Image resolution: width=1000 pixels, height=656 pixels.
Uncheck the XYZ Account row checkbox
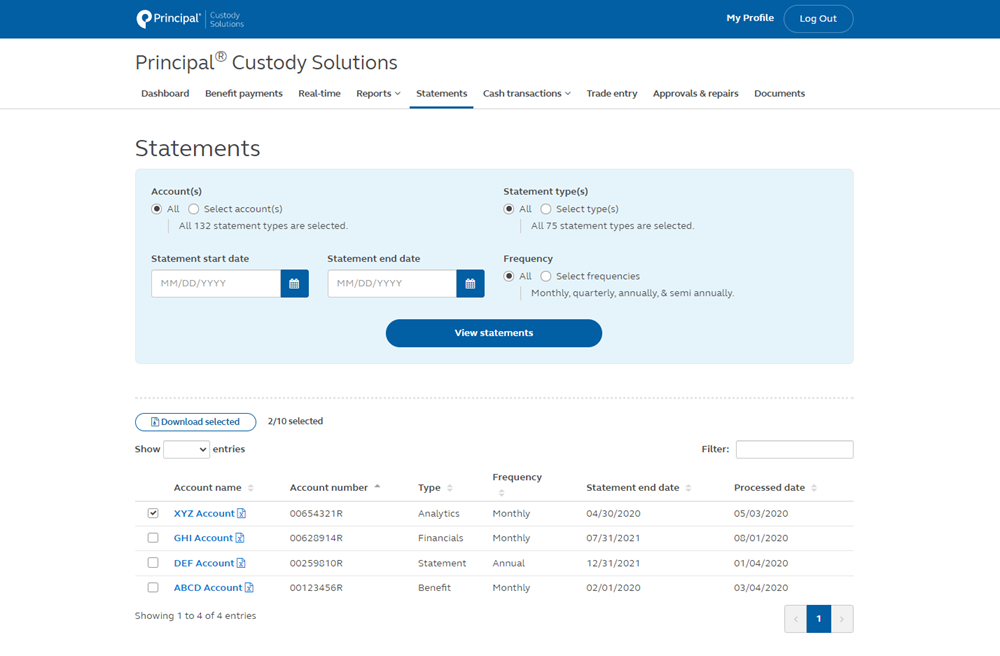[x=152, y=512]
